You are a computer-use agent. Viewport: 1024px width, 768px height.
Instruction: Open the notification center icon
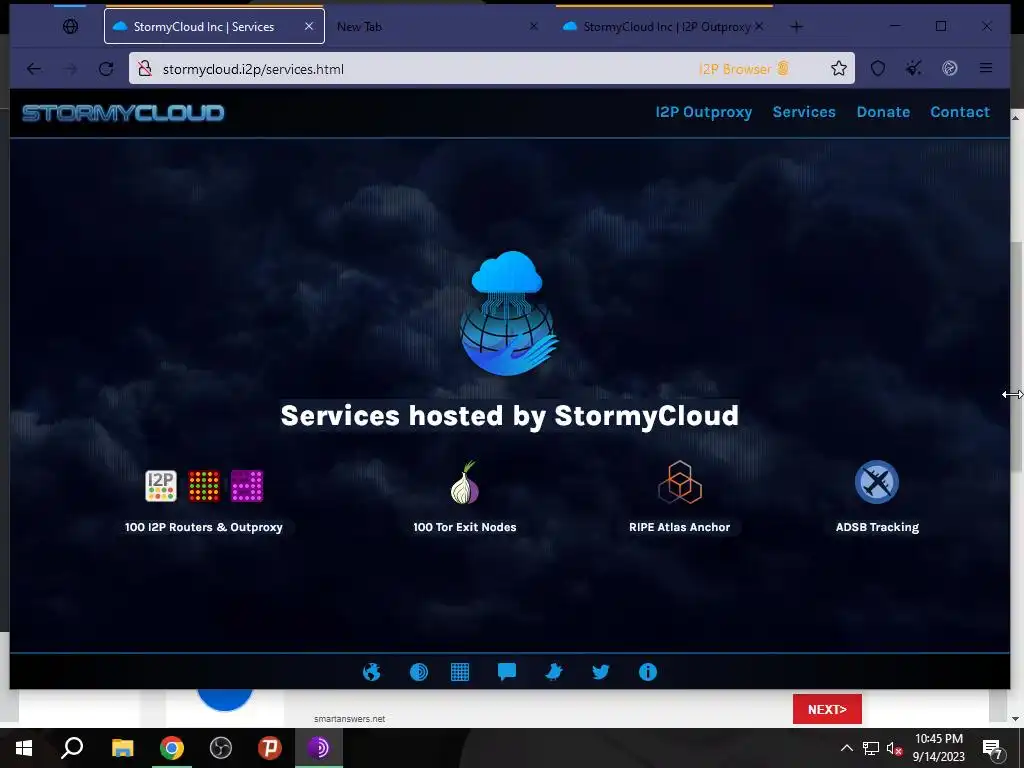pyautogui.click(x=992, y=750)
